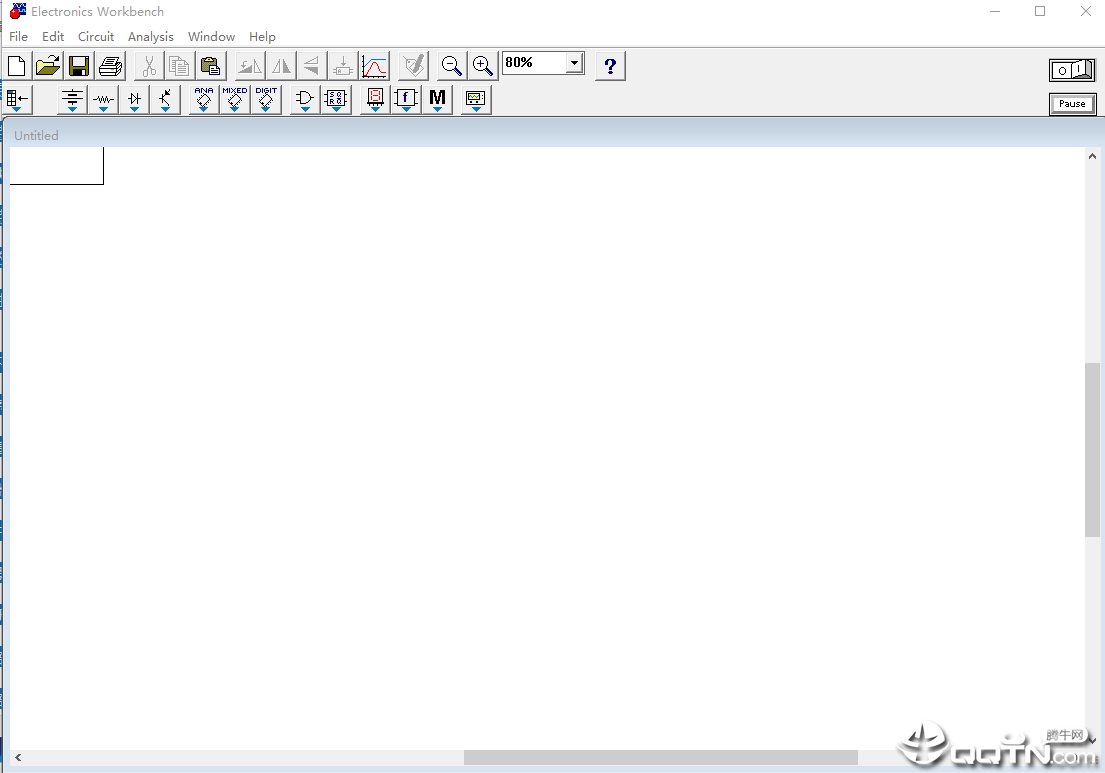Open the Diodes parts bin
This screenshot has width=1105, height=773.
[x=134, y=99]
